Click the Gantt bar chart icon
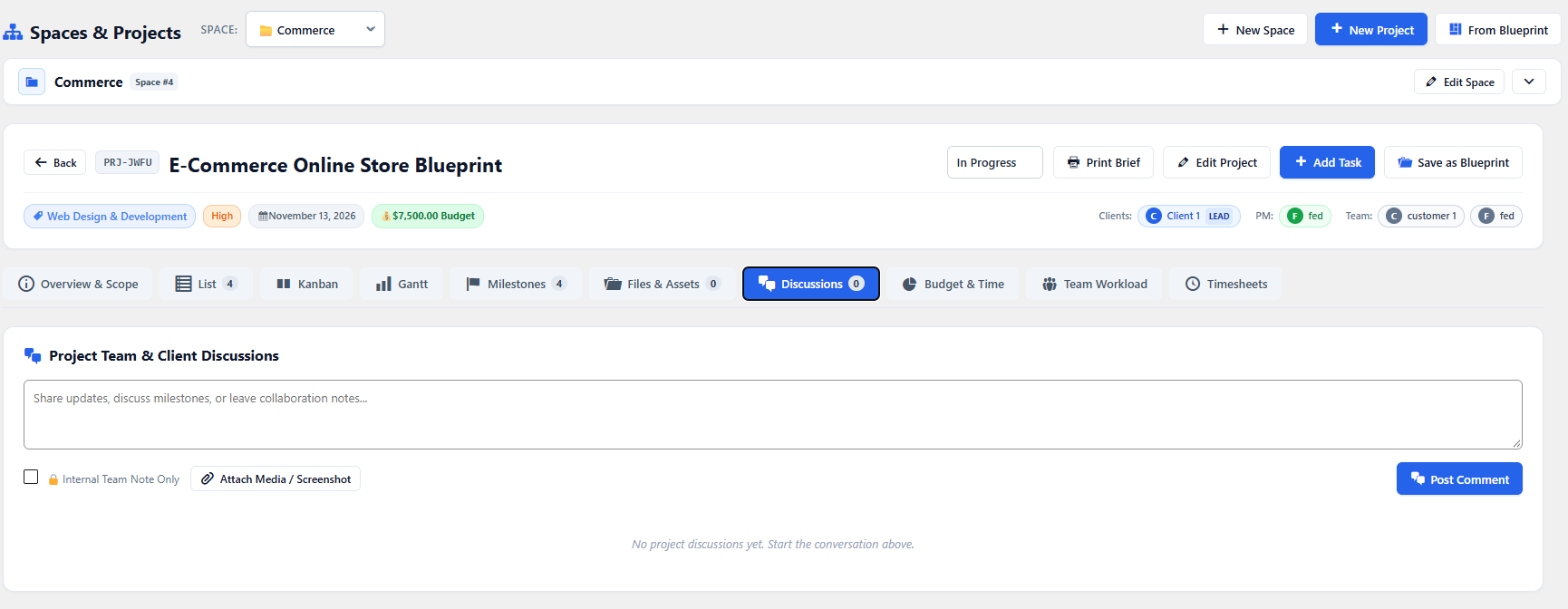Screen dimensions: 1568x609 pos(383,284)
